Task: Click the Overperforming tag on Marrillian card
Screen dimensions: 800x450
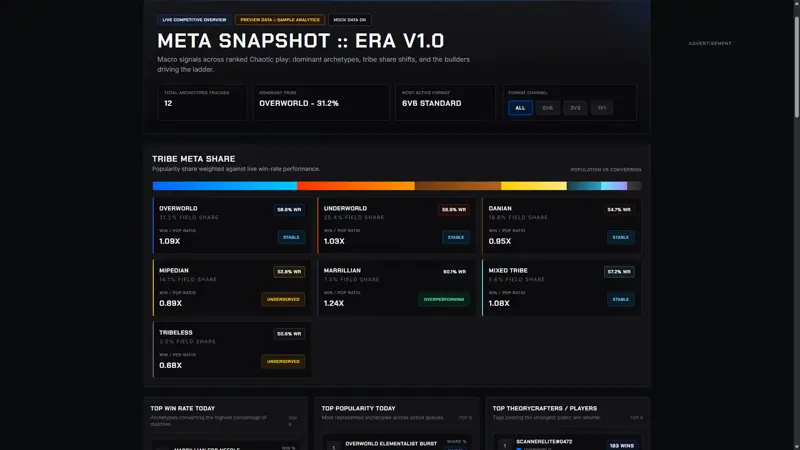Action: 444,299
